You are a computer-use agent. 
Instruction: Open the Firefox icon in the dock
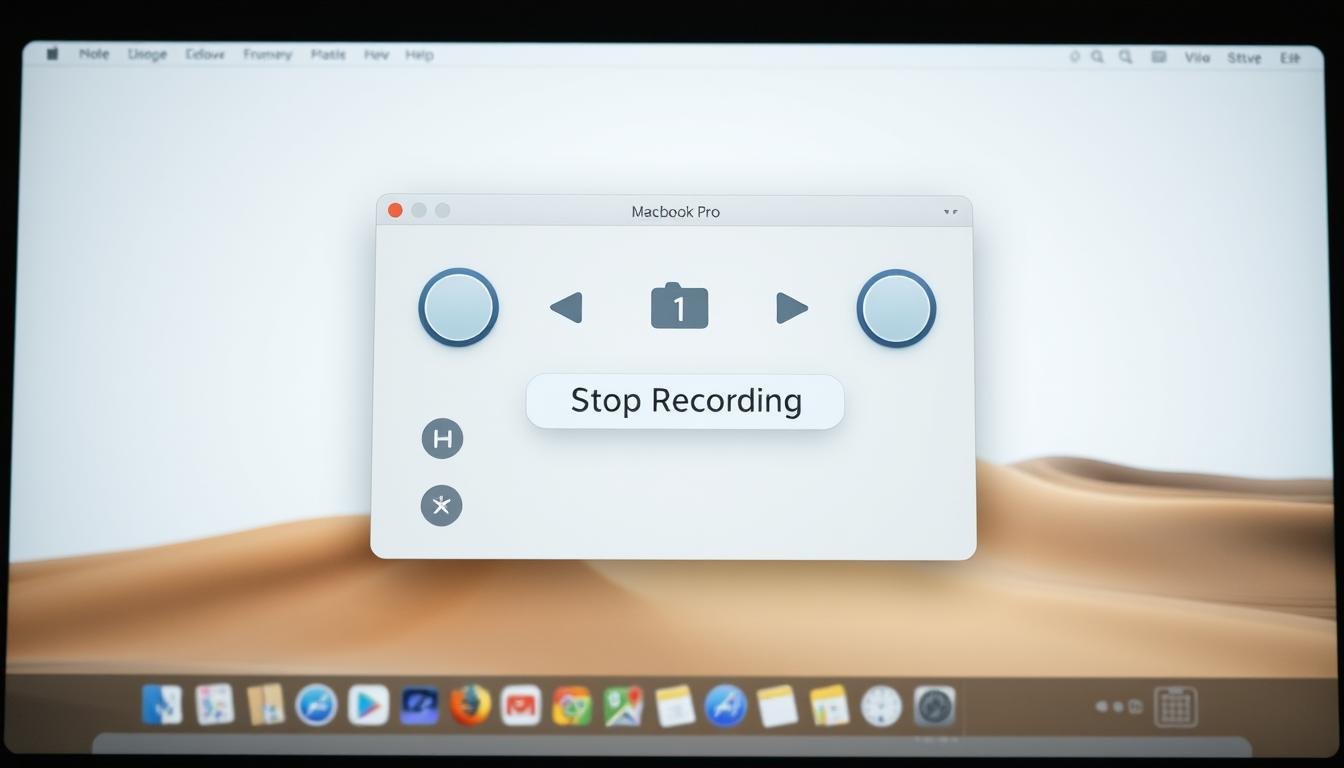click(470, 705)
